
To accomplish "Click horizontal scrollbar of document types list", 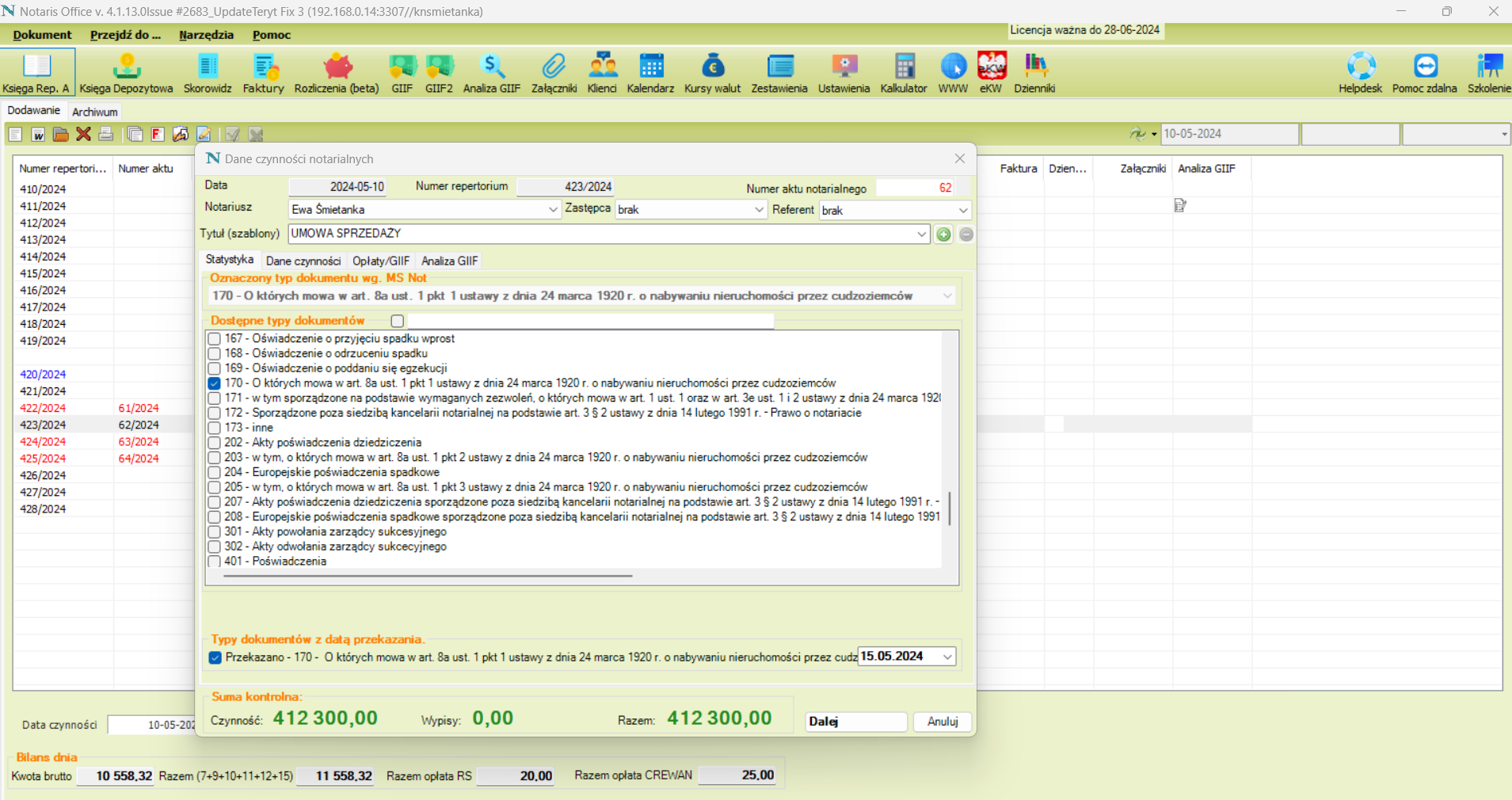I will pos(428,576).
